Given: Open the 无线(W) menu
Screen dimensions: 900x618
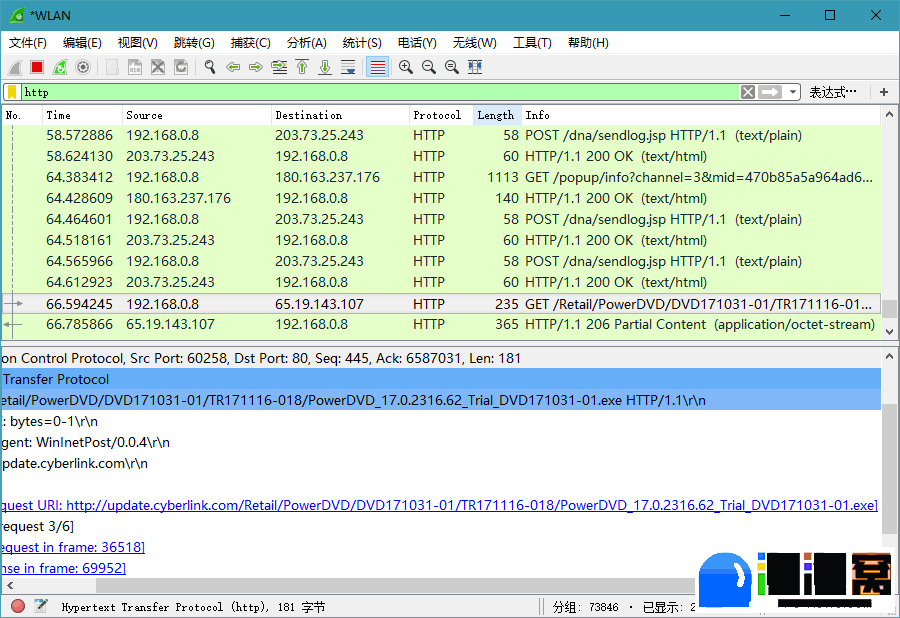Looking at the screenshot, I should 475,43.
